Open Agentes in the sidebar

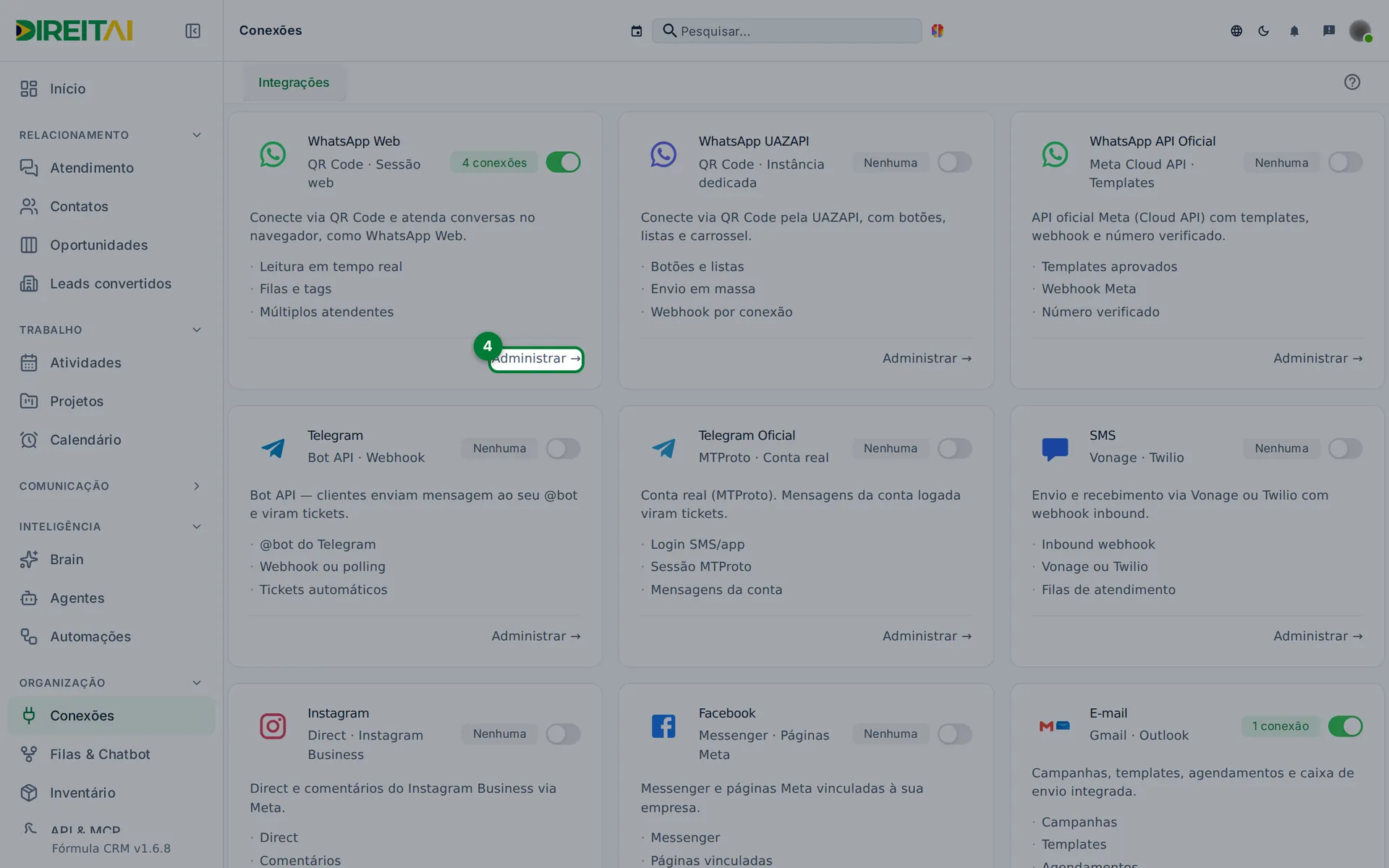coord(111,598)
